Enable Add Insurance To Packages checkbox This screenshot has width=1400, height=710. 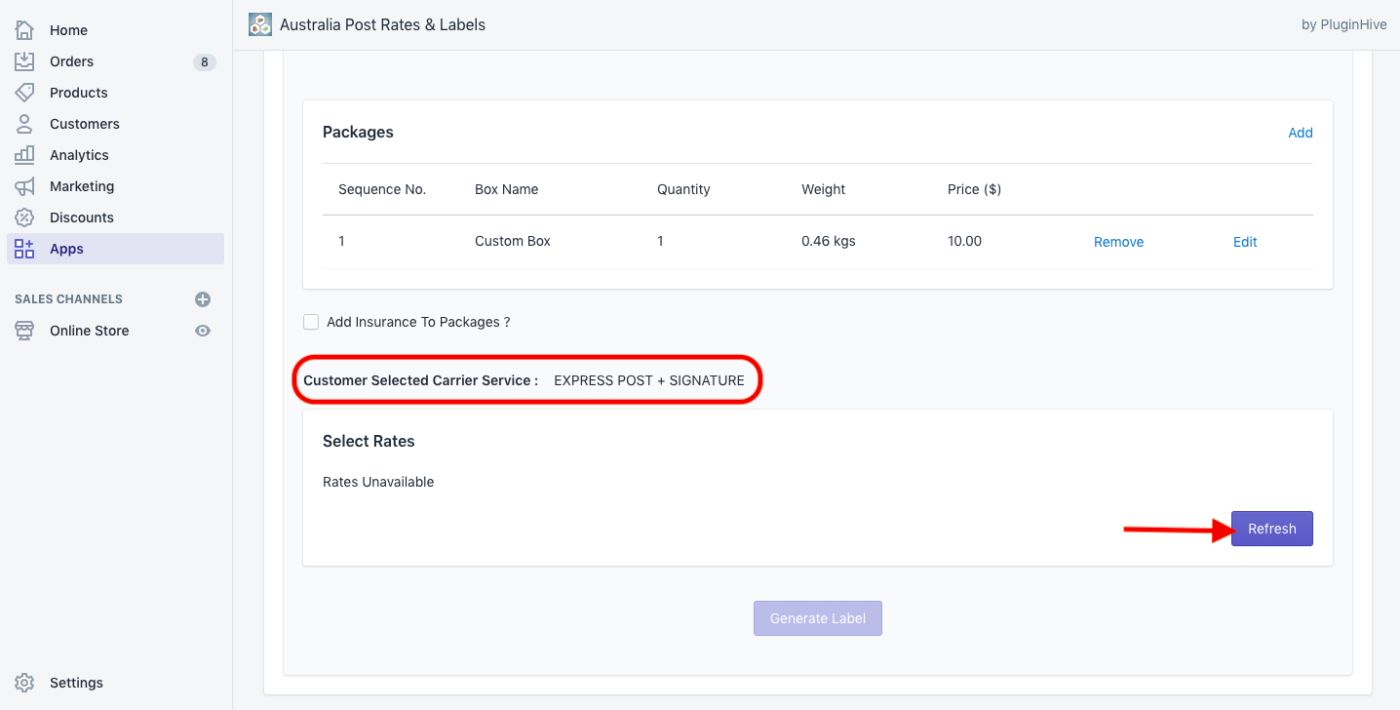pos(311,322)
